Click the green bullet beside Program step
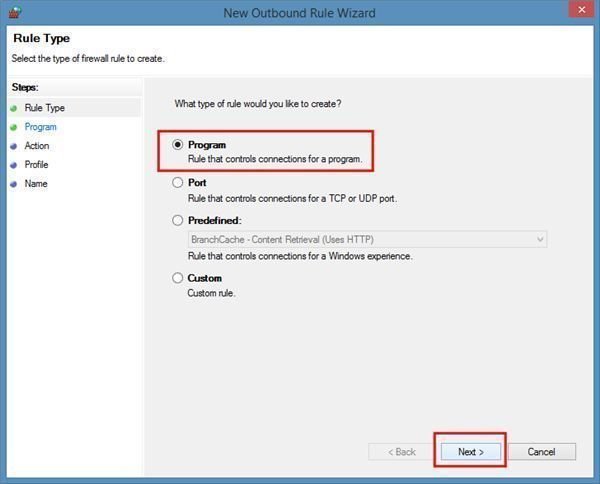The image size is (600, 484). click(x=14, y=127)
